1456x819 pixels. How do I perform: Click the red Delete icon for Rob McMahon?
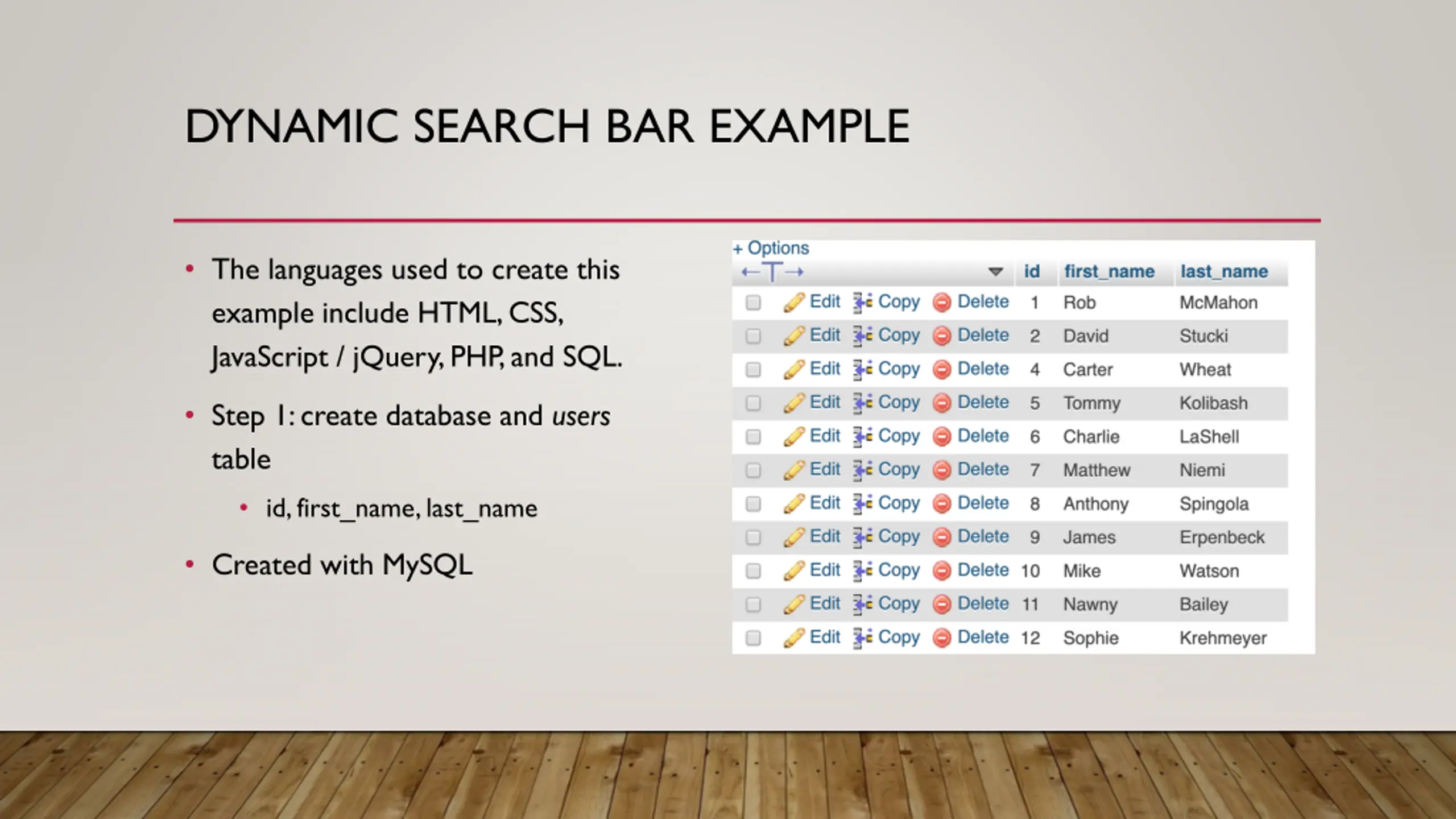(942, 303)
